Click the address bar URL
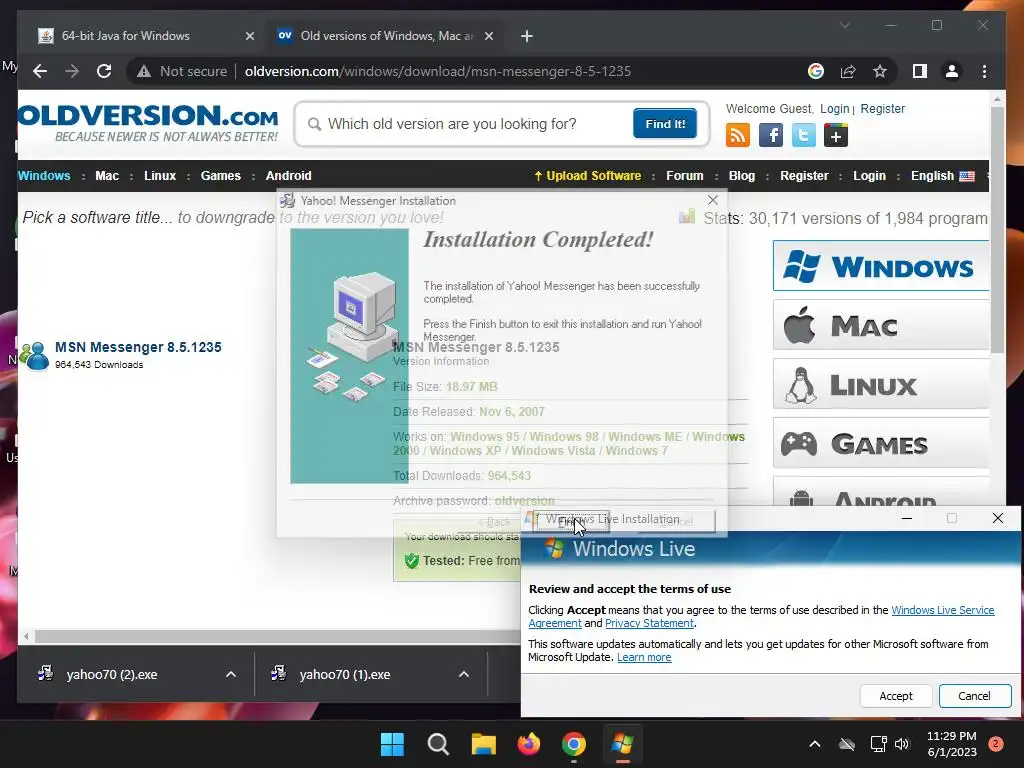Screen dimensions: 1024x768 pyautogui.click(x=438, y=71)
